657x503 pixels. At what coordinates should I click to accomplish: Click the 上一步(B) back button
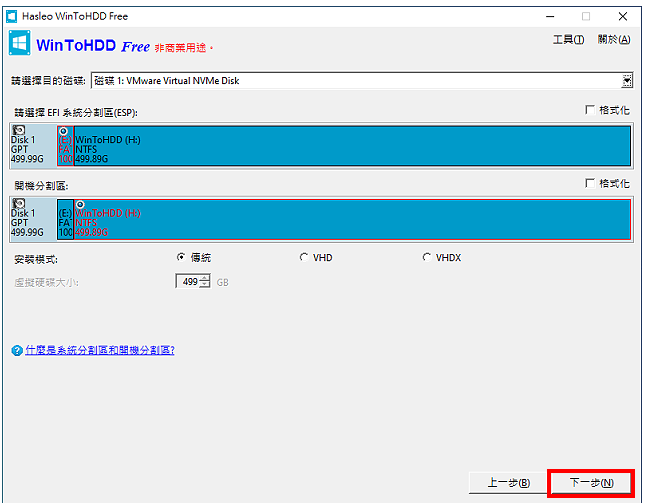(508, 483)
